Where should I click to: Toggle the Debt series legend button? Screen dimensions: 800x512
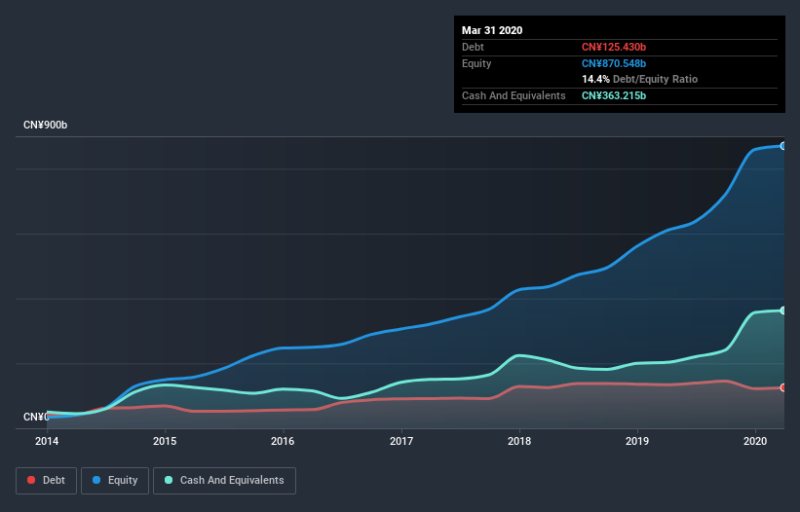pos(46,480)
